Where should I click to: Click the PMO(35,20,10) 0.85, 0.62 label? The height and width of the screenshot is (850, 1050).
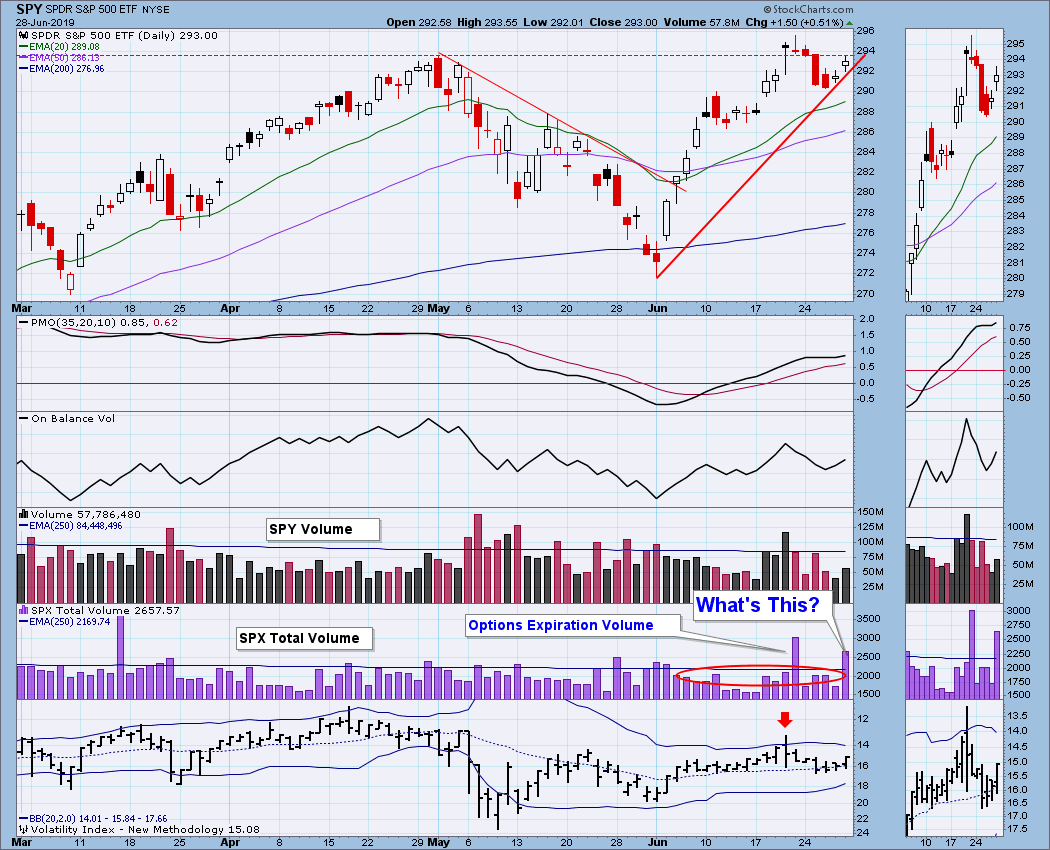[104, 323]
